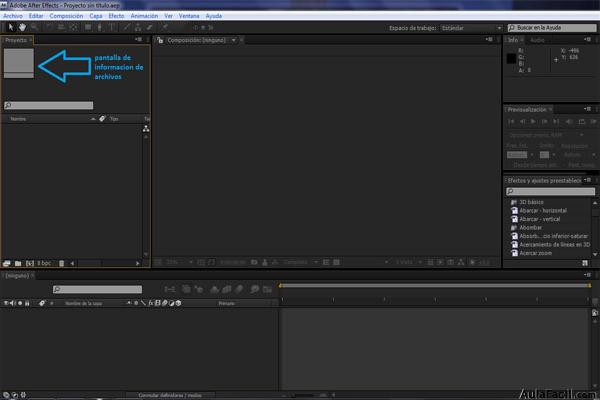Select the Zoom magnifier tool
This screenshot has height=400, width=600.
[34, 27]
